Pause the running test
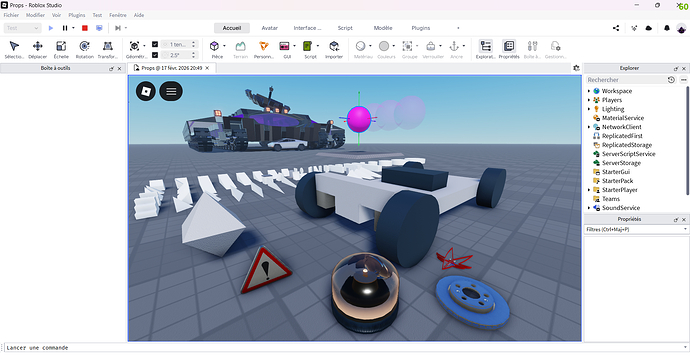Screen dimensions: 690x364 65,28
